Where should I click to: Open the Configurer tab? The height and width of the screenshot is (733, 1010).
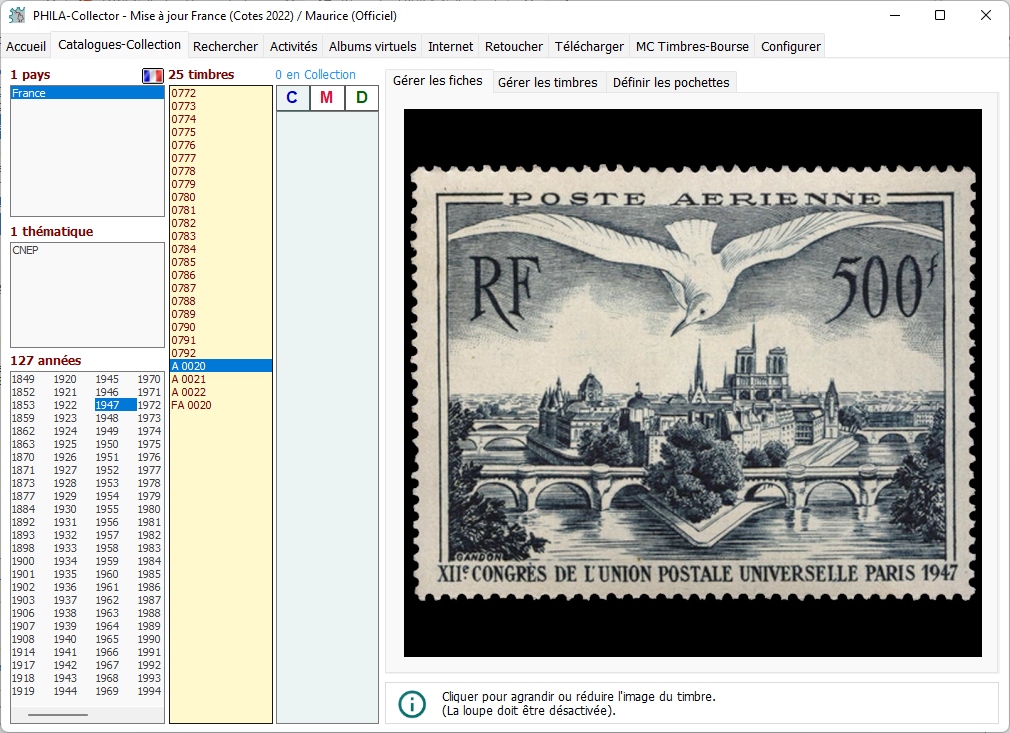[x=790, y=46]
